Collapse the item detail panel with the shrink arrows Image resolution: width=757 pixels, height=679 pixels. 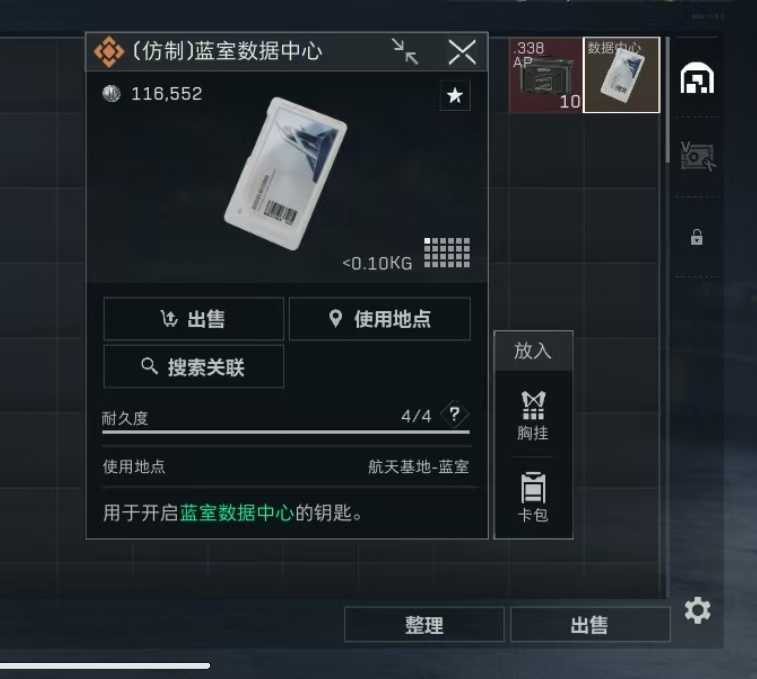405,51
